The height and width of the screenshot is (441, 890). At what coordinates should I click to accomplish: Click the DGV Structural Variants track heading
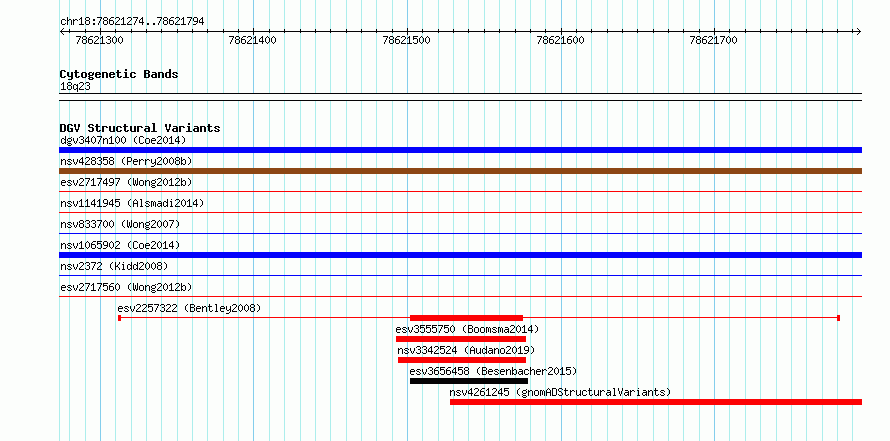click(140, 128)
